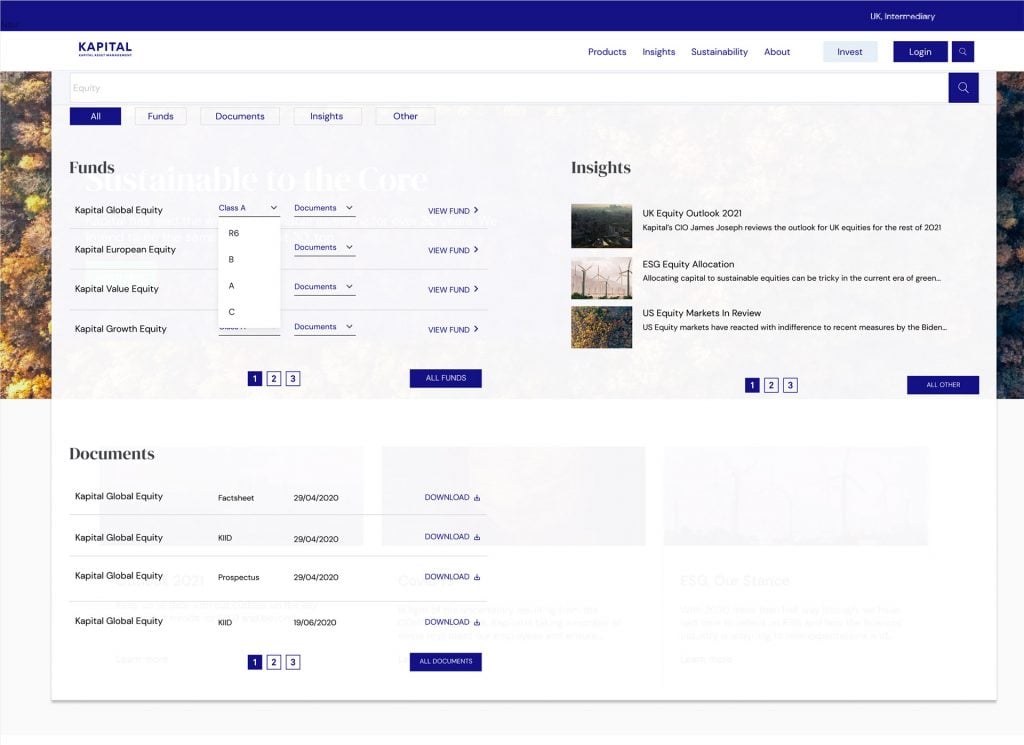This screenshot has width=1024, height=745.
Task: Open Documents dropdown for Kapital Global Equity
Action: pos(324,208)
